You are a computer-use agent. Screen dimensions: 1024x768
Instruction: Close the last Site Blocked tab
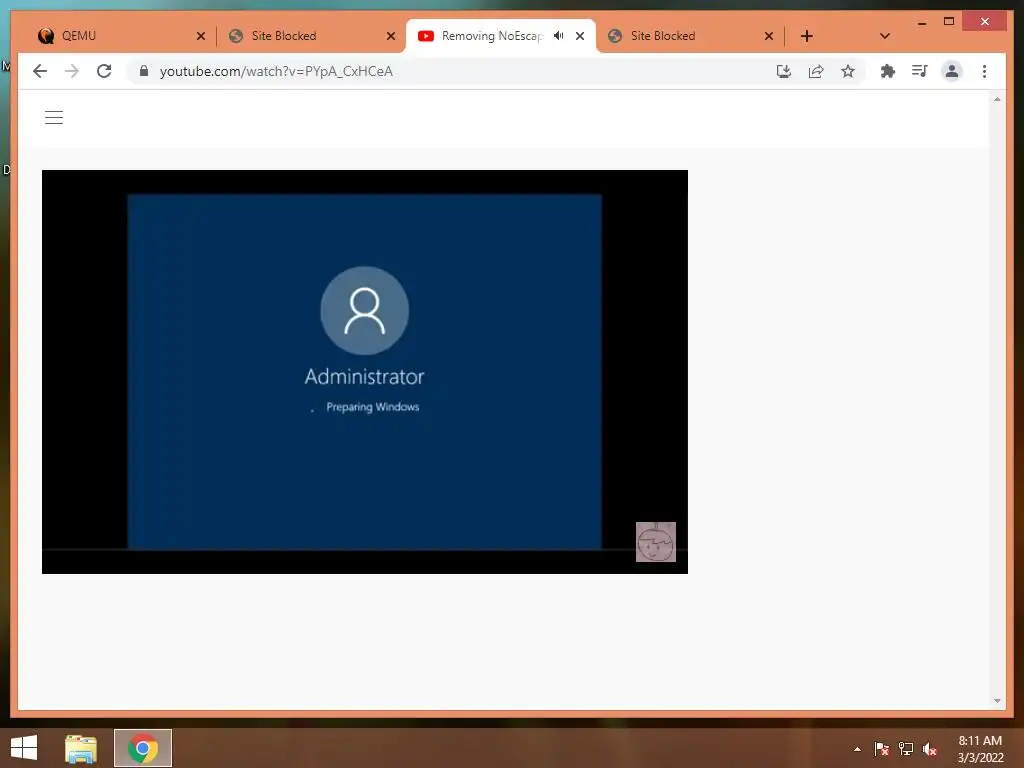click(x=769, y=36)
